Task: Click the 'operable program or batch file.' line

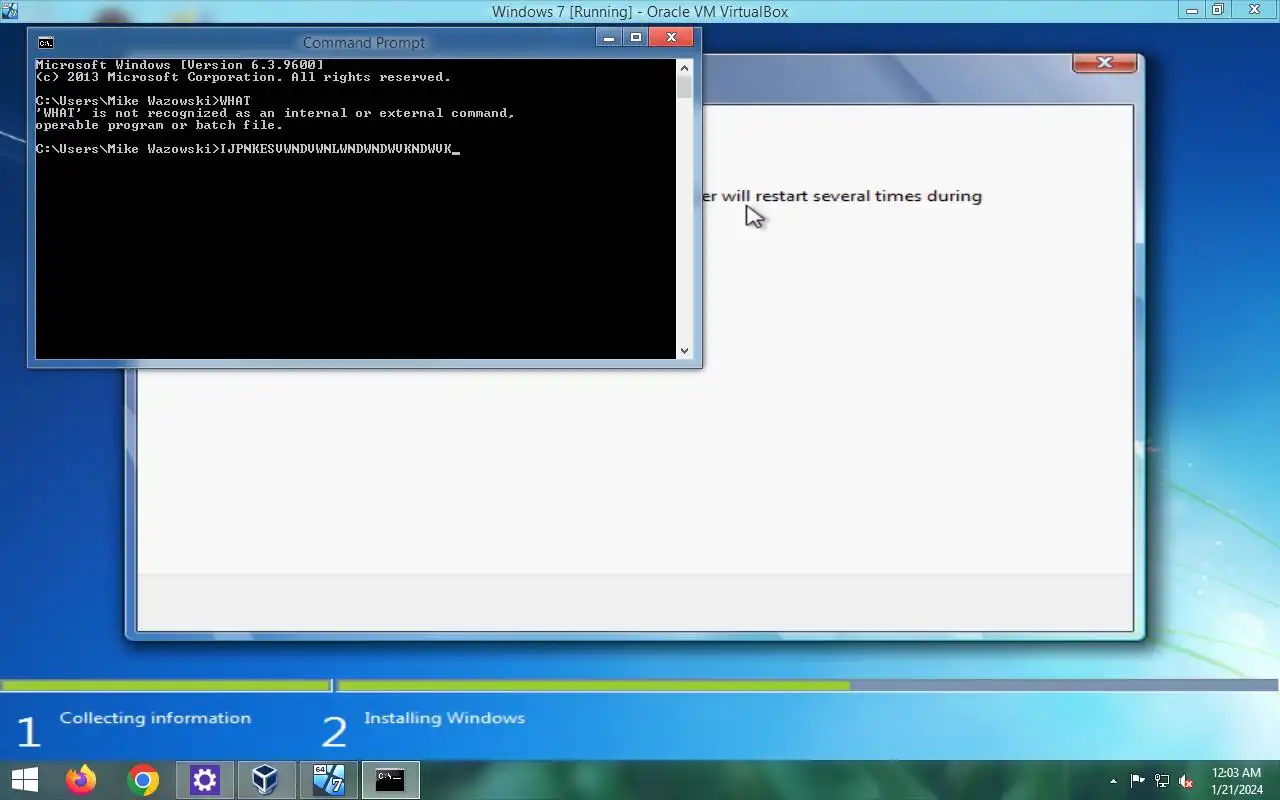Action: [x=159, y=125]
